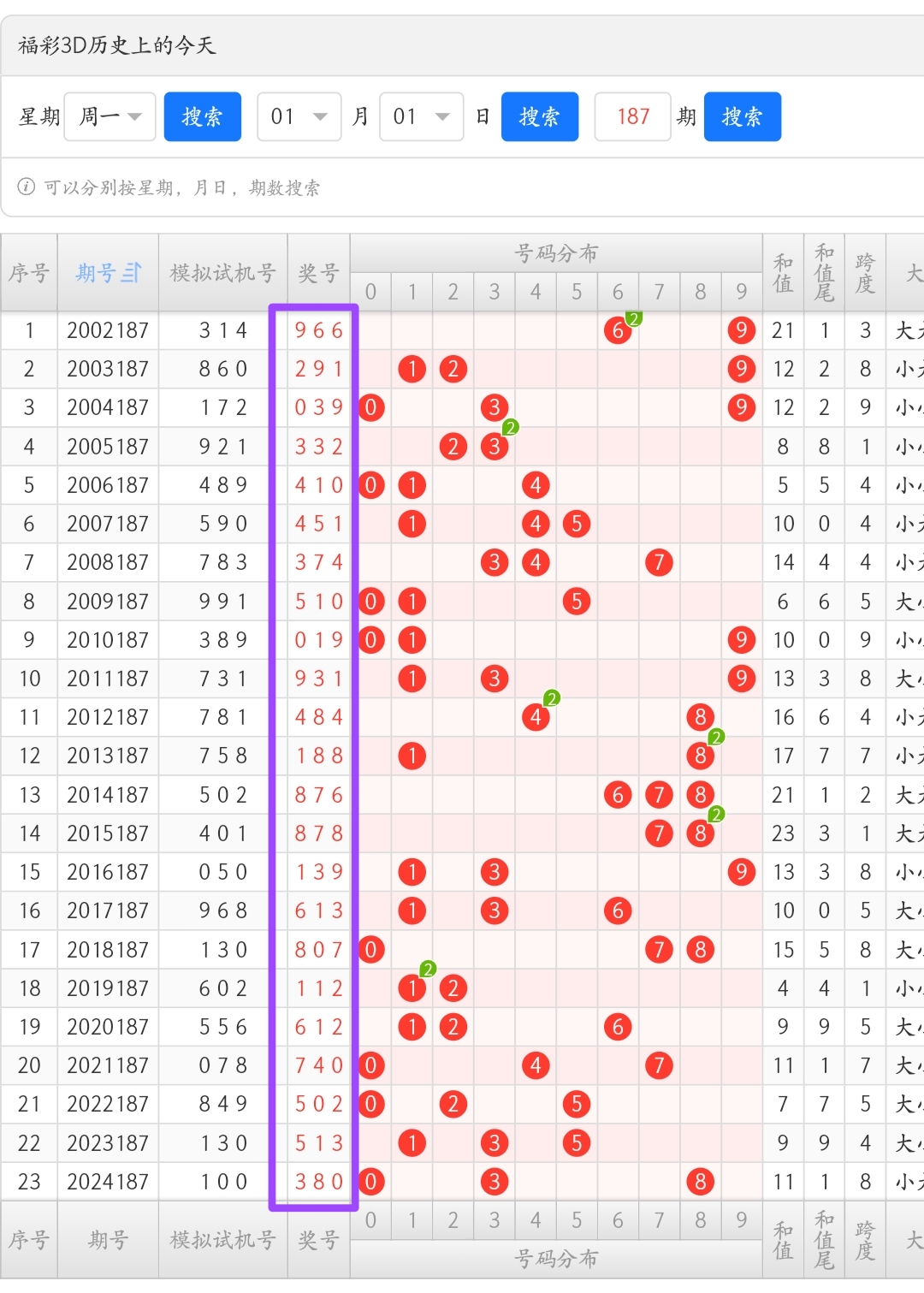The image size is (924, 1293).
Task: Select issue number 2008187
Action: pyautogui.click(x=108, y=562)
